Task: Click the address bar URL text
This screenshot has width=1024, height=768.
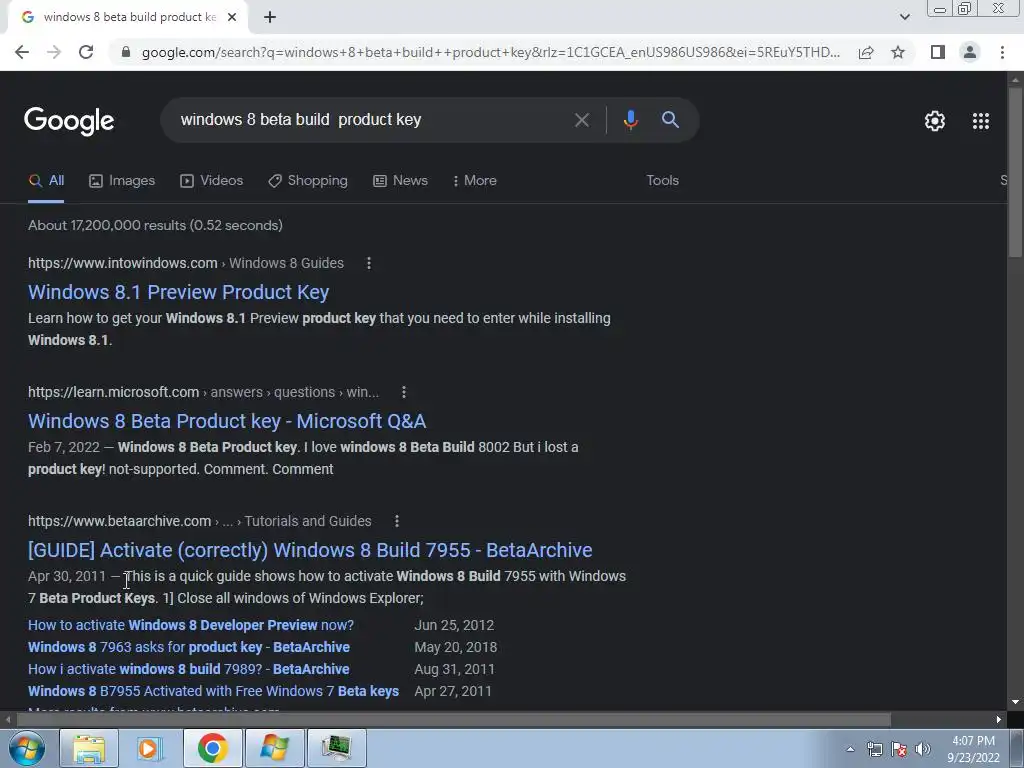Action: pos(490,52)
